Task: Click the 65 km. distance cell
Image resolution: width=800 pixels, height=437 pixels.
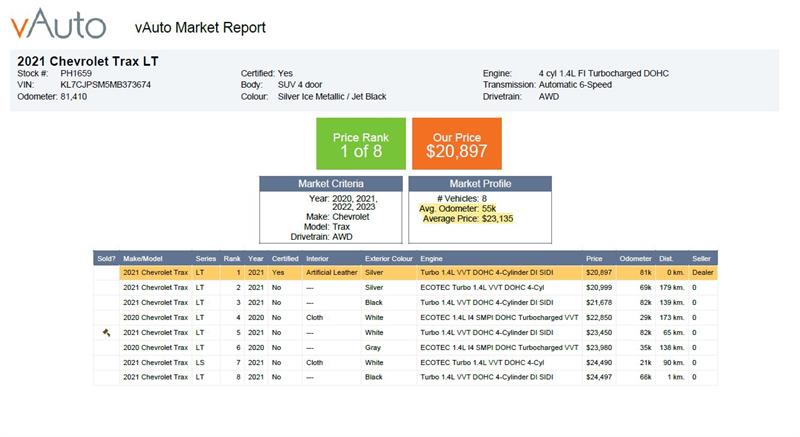Action: click(x=673, y=332)
